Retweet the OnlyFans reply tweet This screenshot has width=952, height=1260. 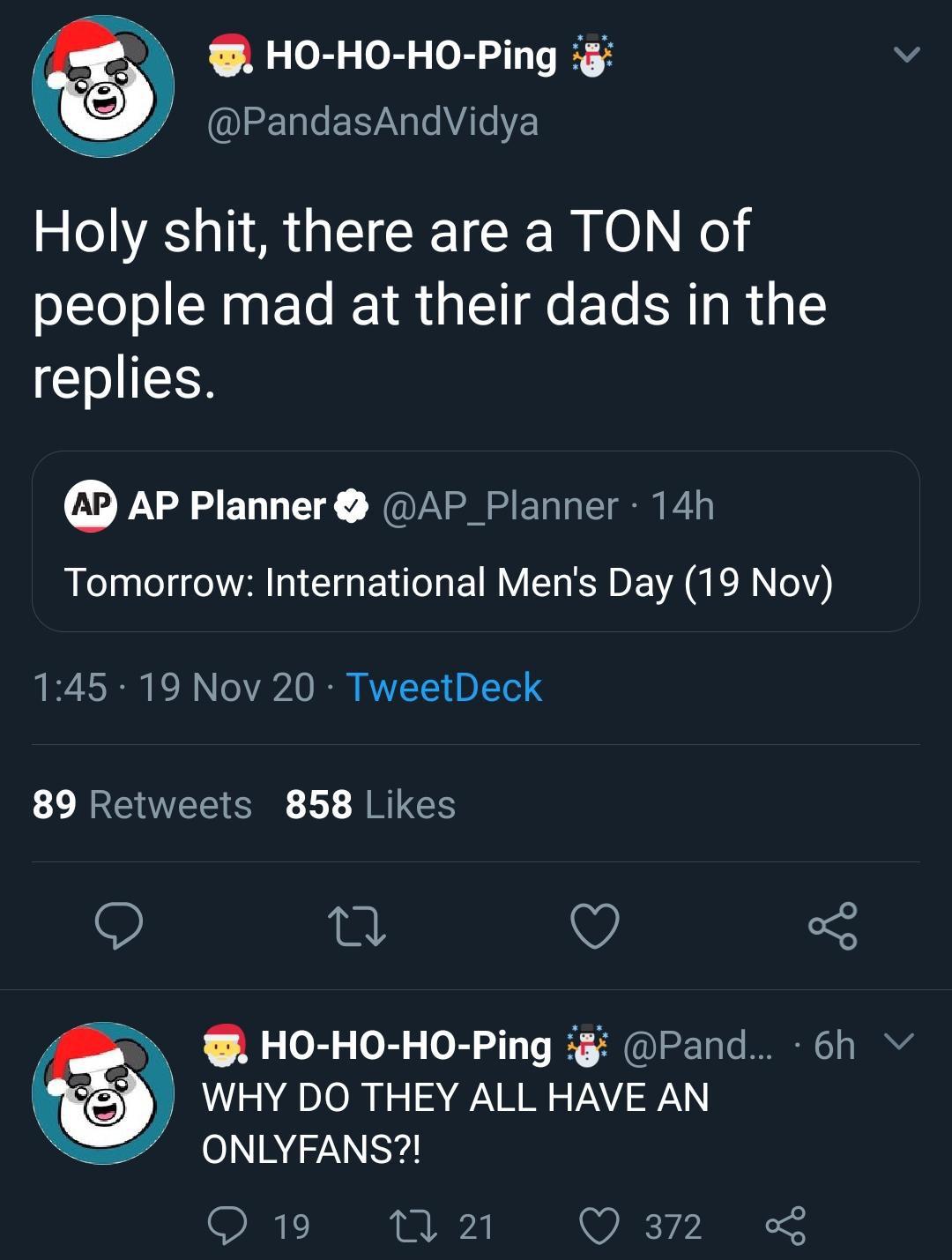409,1226
